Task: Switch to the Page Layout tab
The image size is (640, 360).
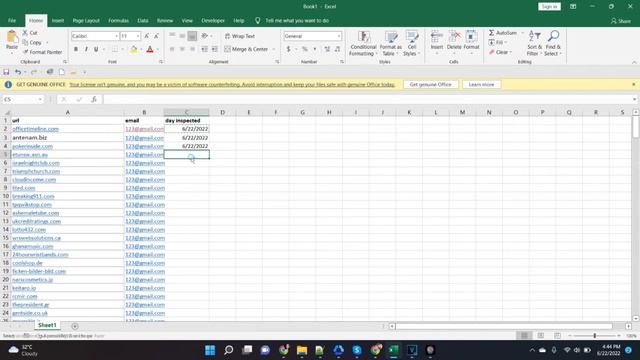Action: coord(86,20)
